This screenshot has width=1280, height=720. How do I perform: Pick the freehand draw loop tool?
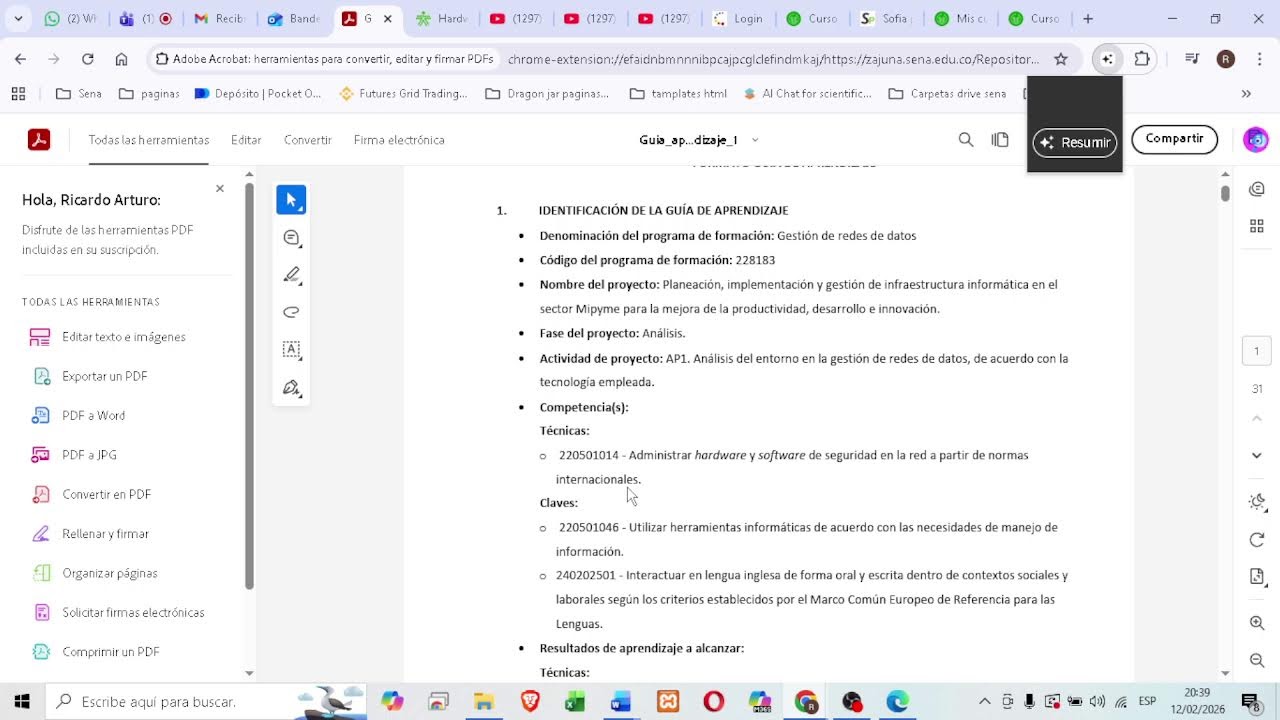291,312
